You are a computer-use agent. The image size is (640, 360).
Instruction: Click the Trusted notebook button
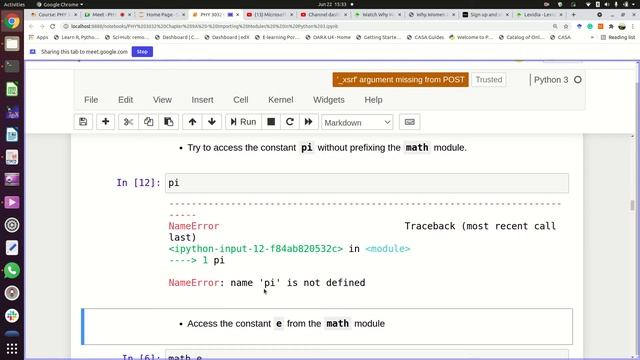point(489,80)
